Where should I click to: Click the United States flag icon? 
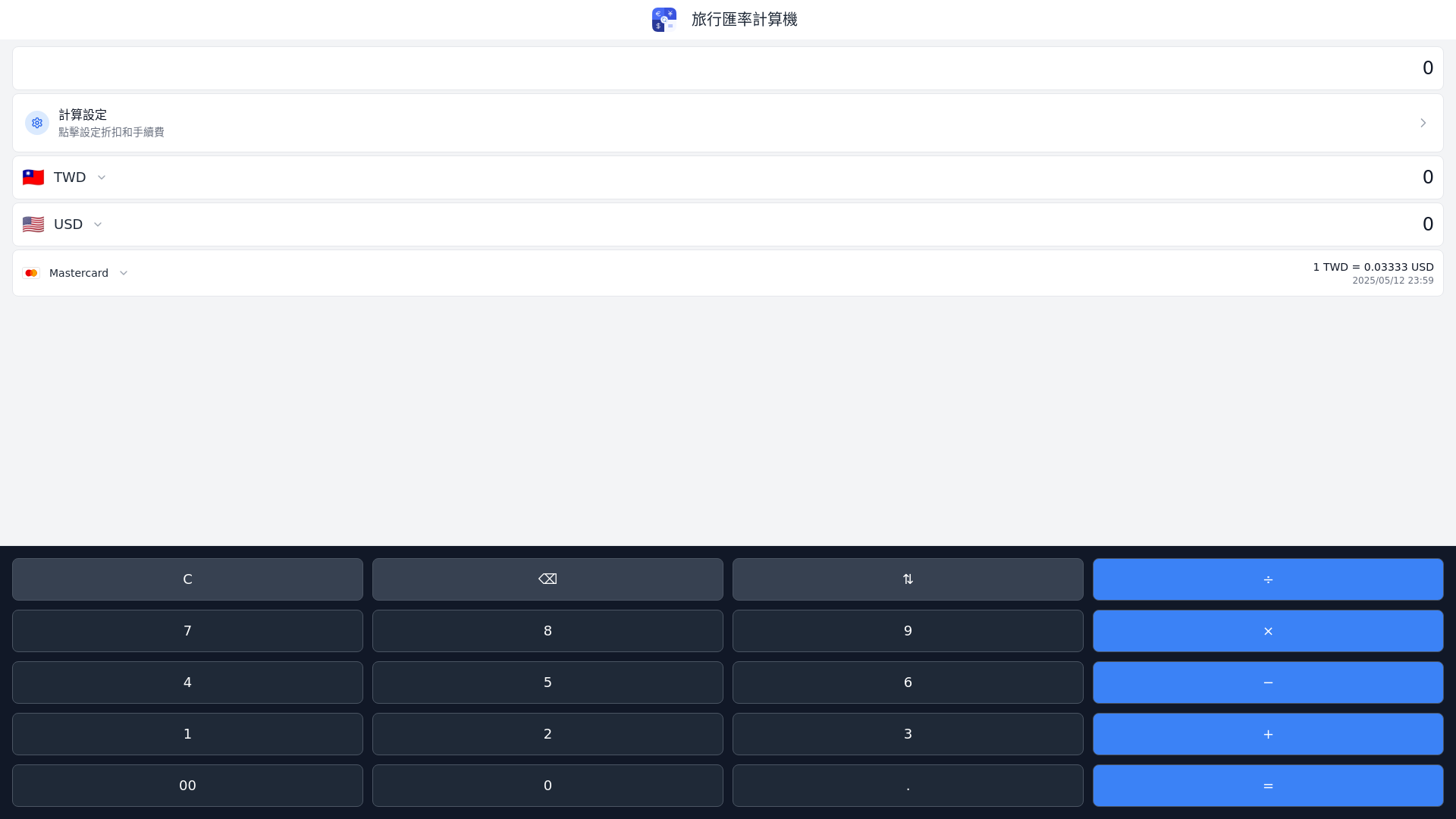[x=33, y=224]
